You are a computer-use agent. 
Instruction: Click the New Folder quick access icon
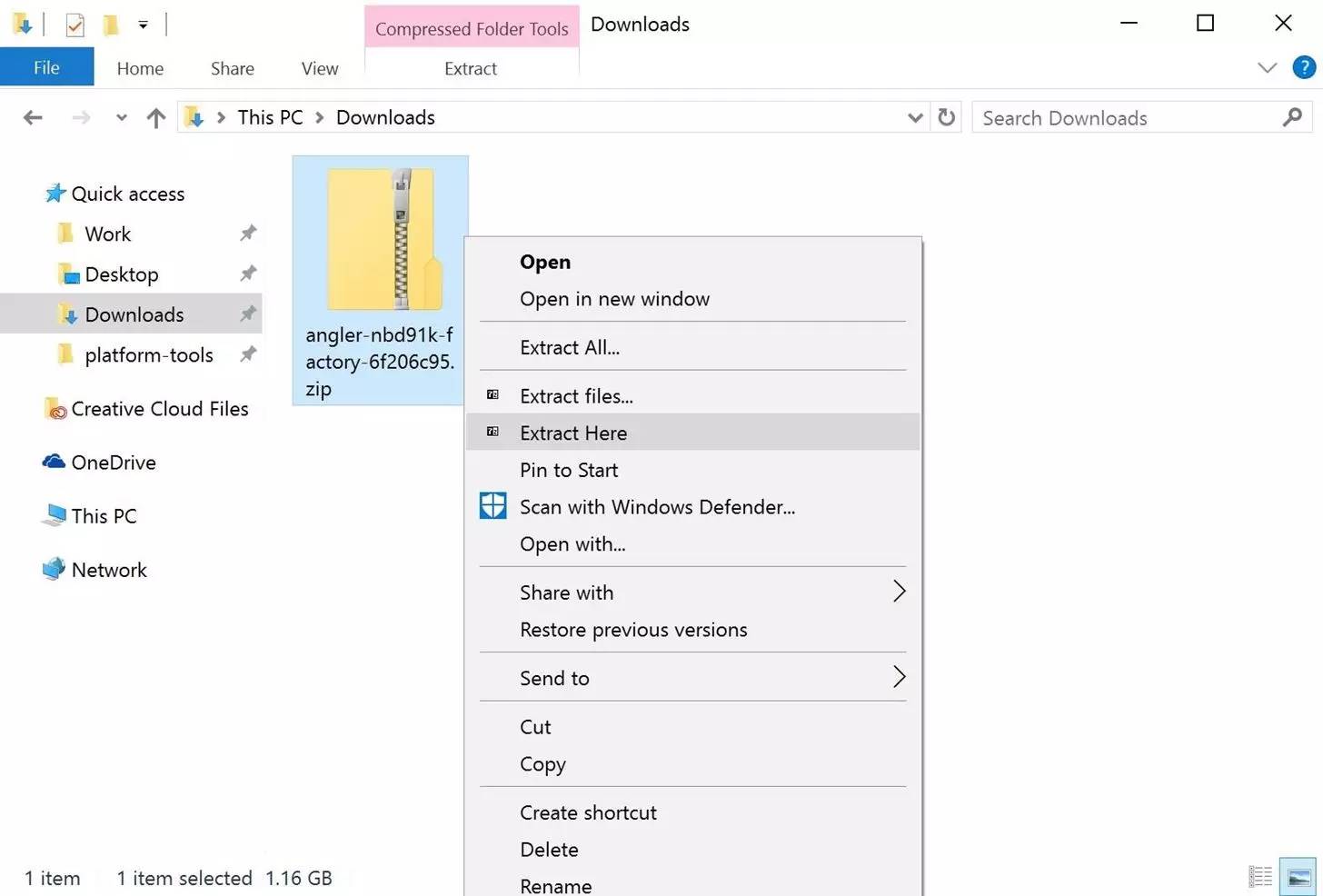tap(109, 25)
